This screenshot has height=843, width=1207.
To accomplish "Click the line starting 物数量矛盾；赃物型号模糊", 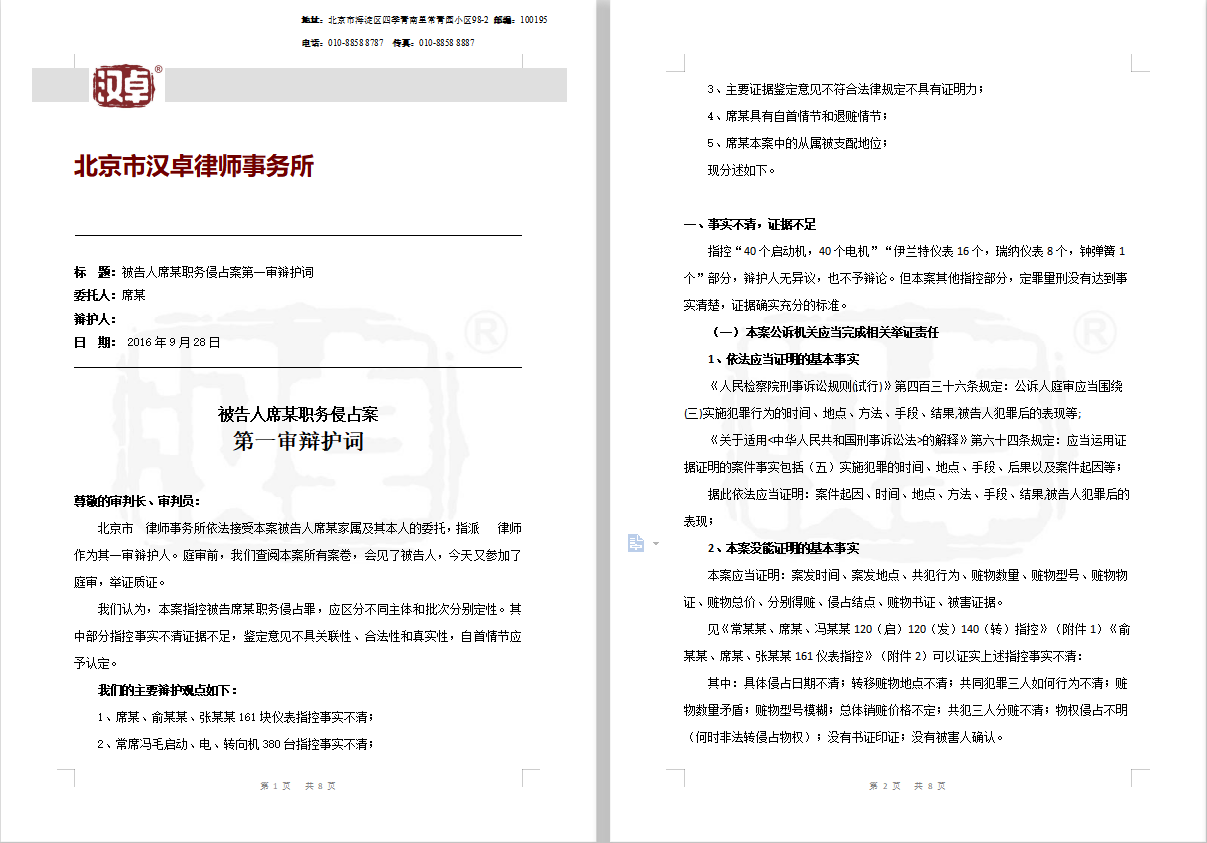I will click(906, 710).
